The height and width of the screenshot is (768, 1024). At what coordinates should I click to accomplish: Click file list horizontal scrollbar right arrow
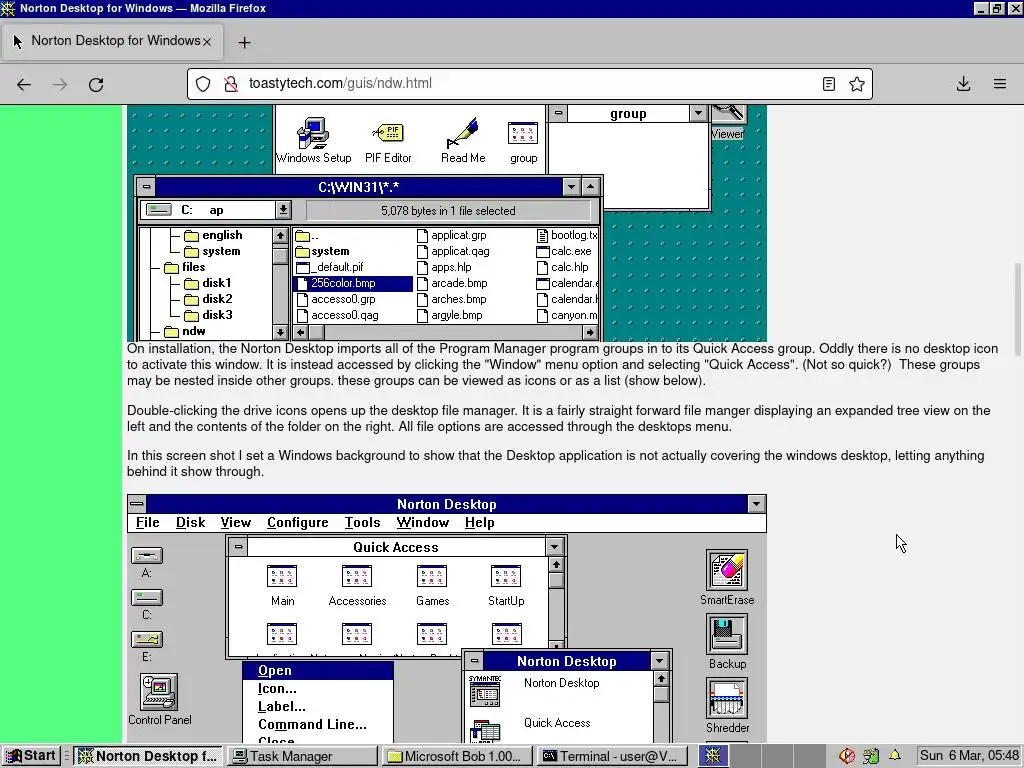coord(589,332)
